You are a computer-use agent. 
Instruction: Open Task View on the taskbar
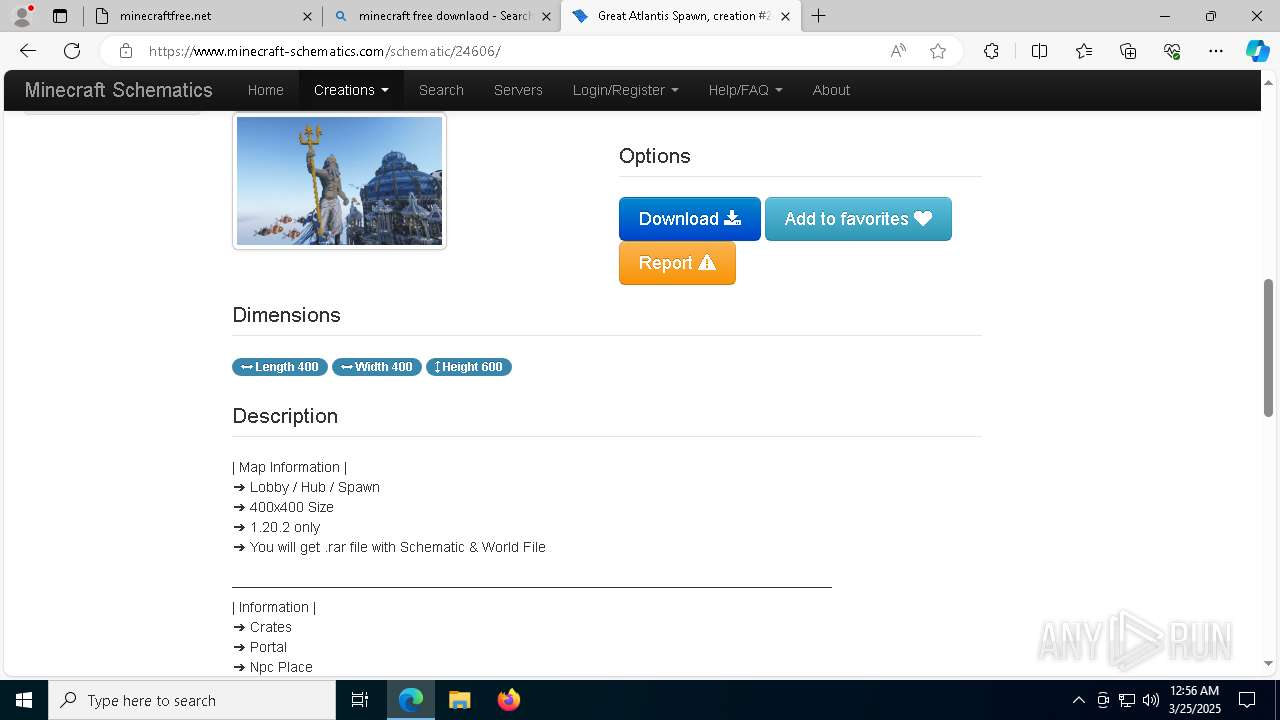tap(360, 700)
